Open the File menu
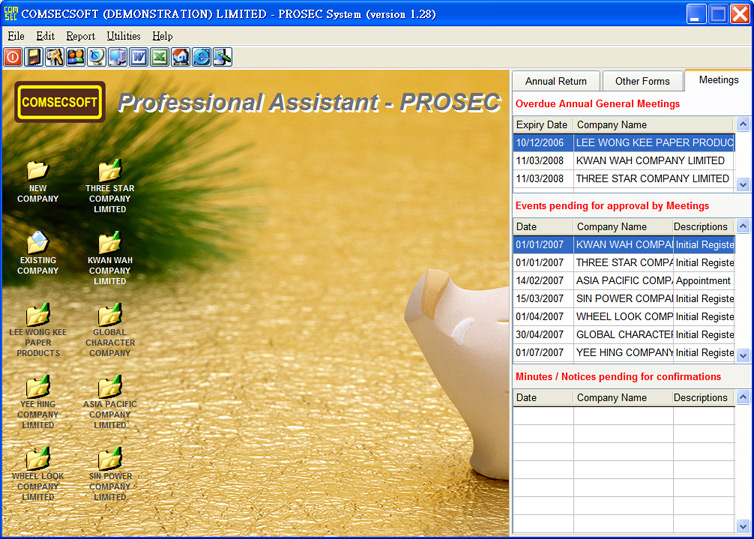The width and height of the screenshot is (754, 539). click(16, 36)
